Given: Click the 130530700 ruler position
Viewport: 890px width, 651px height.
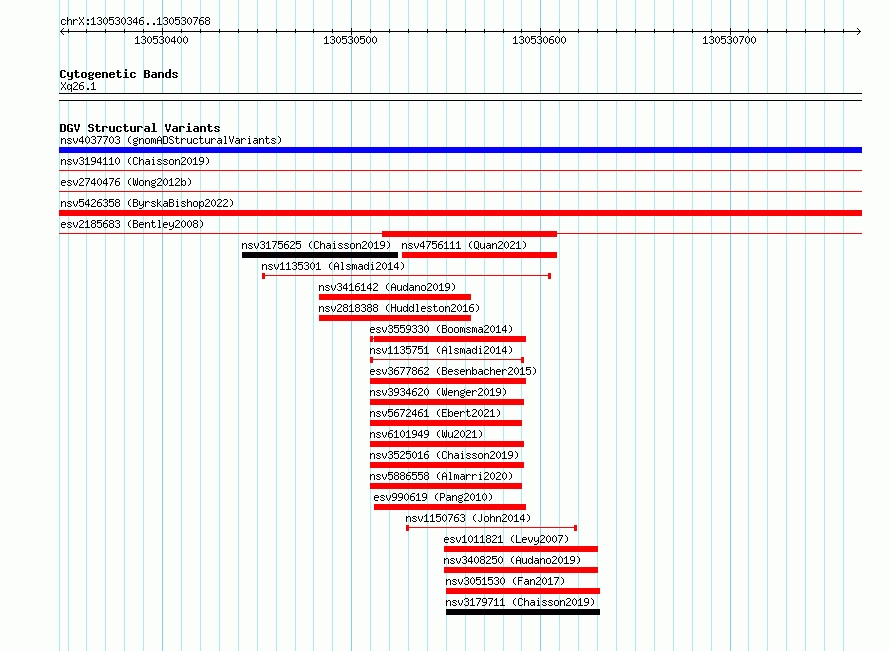Looking at the screenshot, I should [729, 40].
